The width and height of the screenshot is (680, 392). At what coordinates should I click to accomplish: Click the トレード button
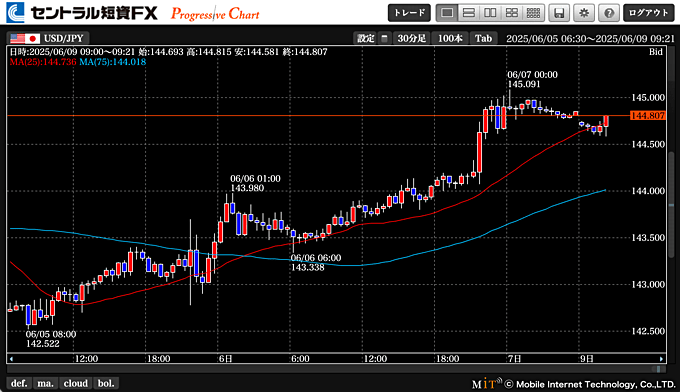(409, 13)
